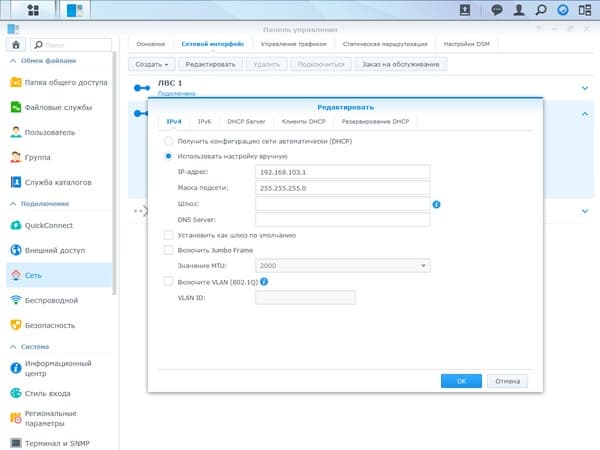The image size is (600, 450).
Task: Open Управление трафиком tab
Action: (x=293, y=44)
